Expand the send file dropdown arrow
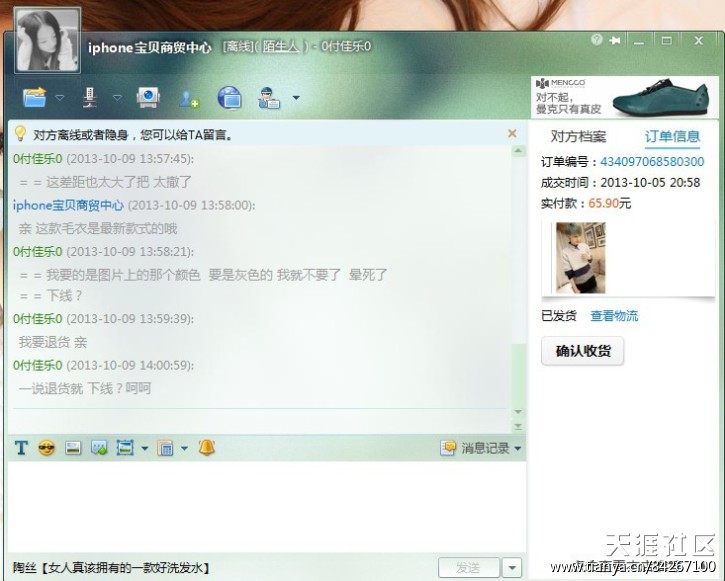725x581 pixels. click(60, 98)
